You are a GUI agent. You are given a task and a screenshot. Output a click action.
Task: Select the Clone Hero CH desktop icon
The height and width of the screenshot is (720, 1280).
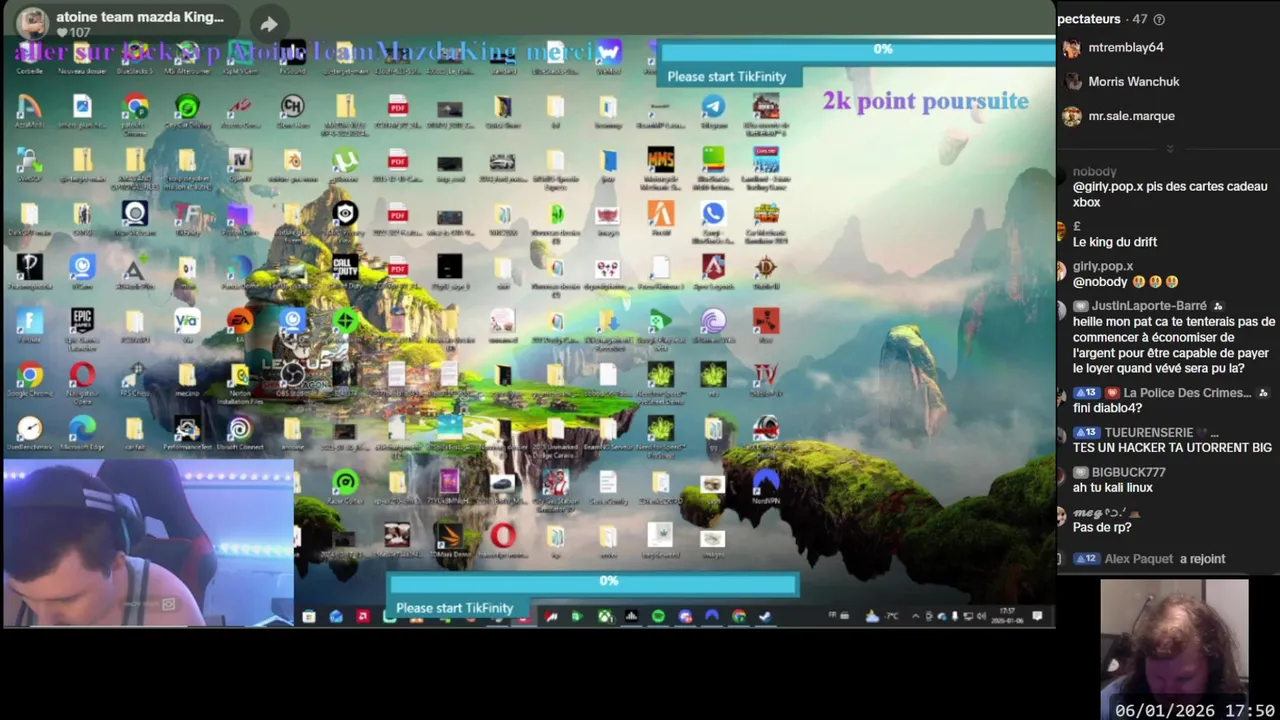pyautogui.click(x=292, y=110)
